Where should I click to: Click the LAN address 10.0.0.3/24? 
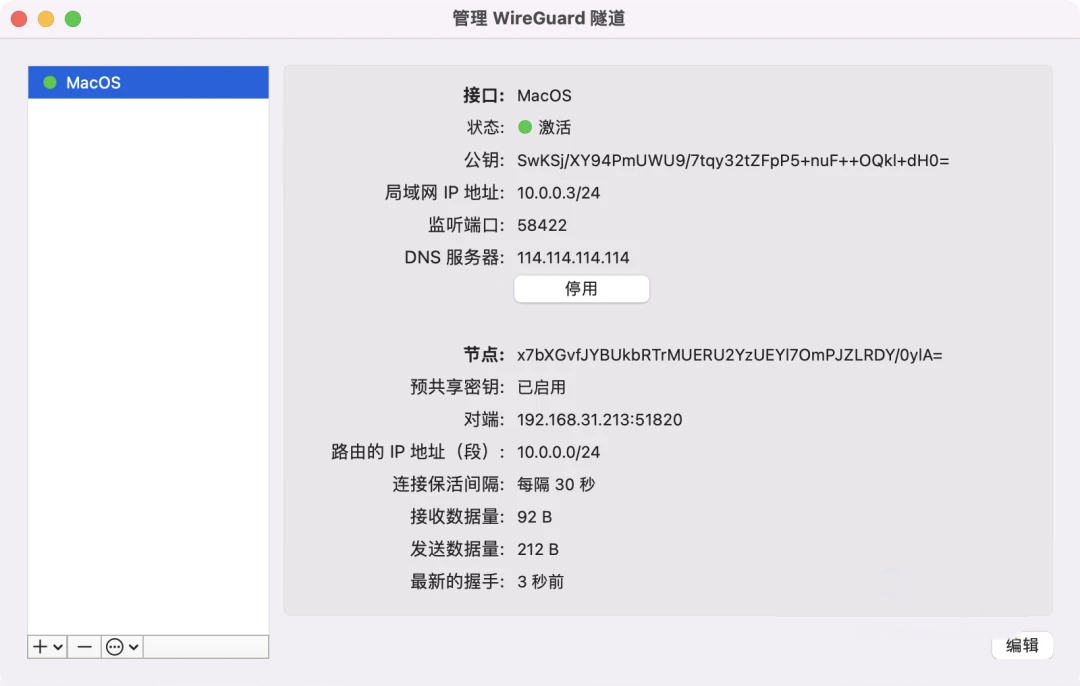559,193
